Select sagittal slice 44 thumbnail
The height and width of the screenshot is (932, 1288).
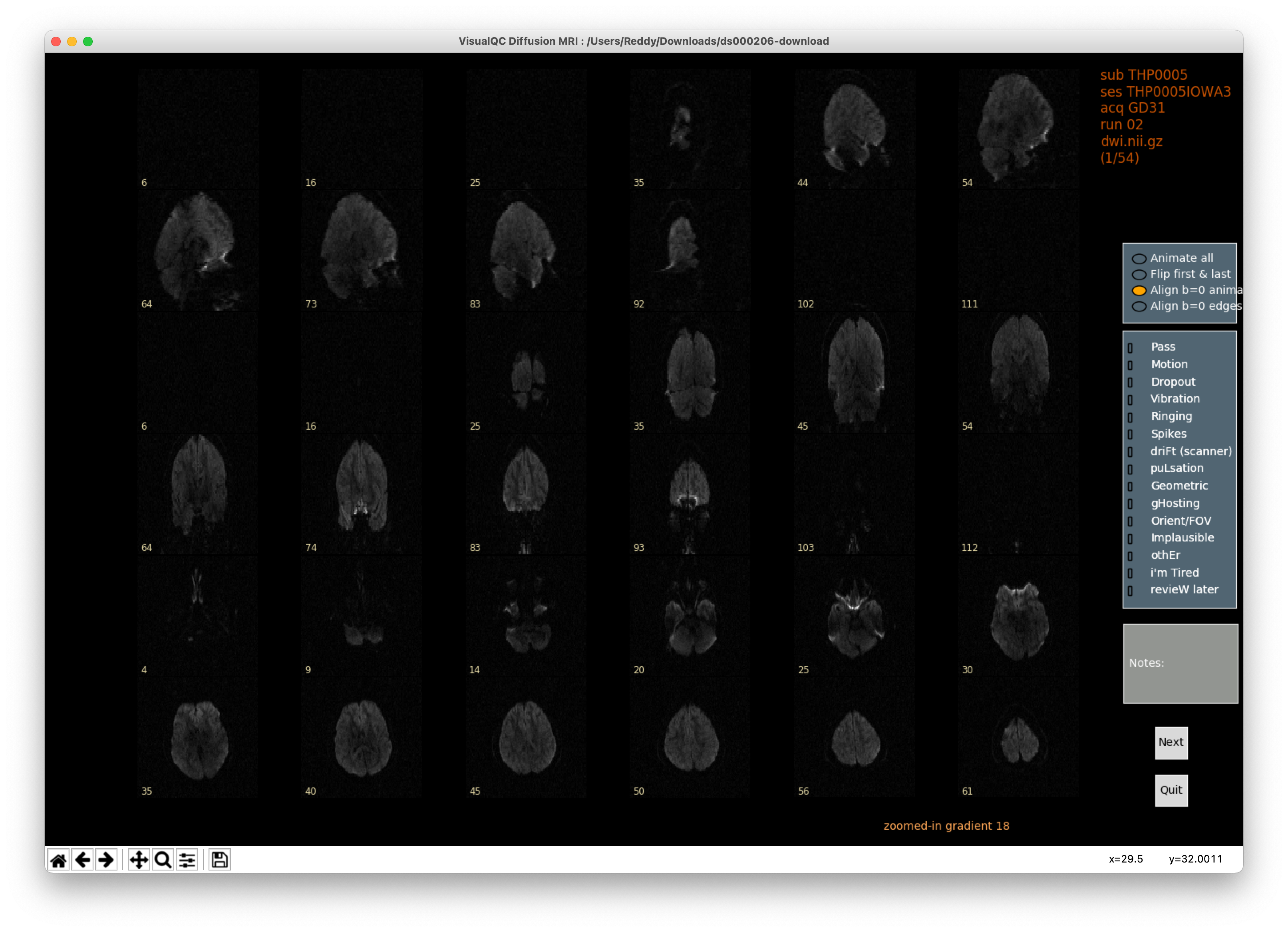(855, 129)
